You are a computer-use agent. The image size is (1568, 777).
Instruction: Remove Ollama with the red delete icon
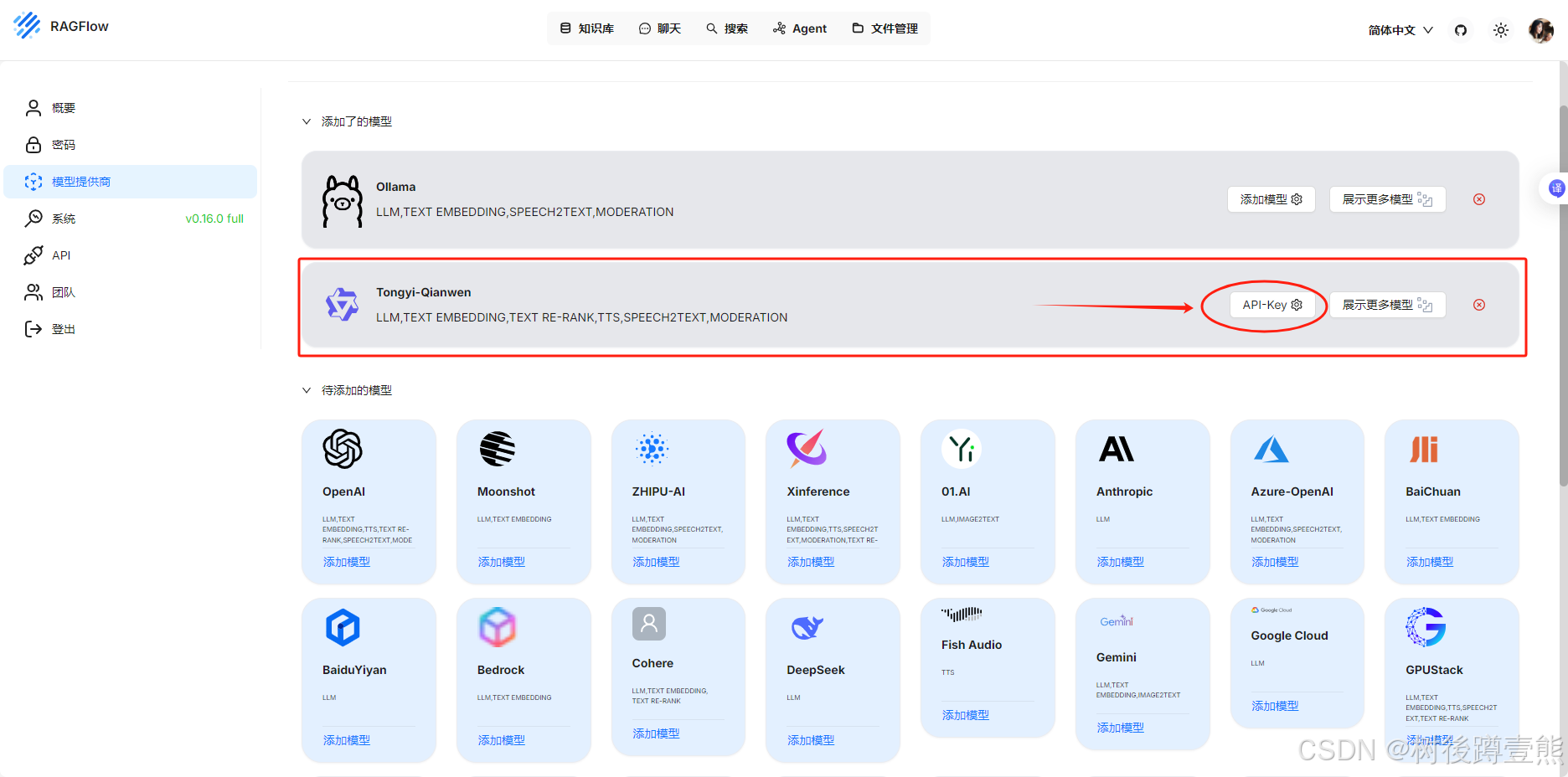tap(1479, 199)
